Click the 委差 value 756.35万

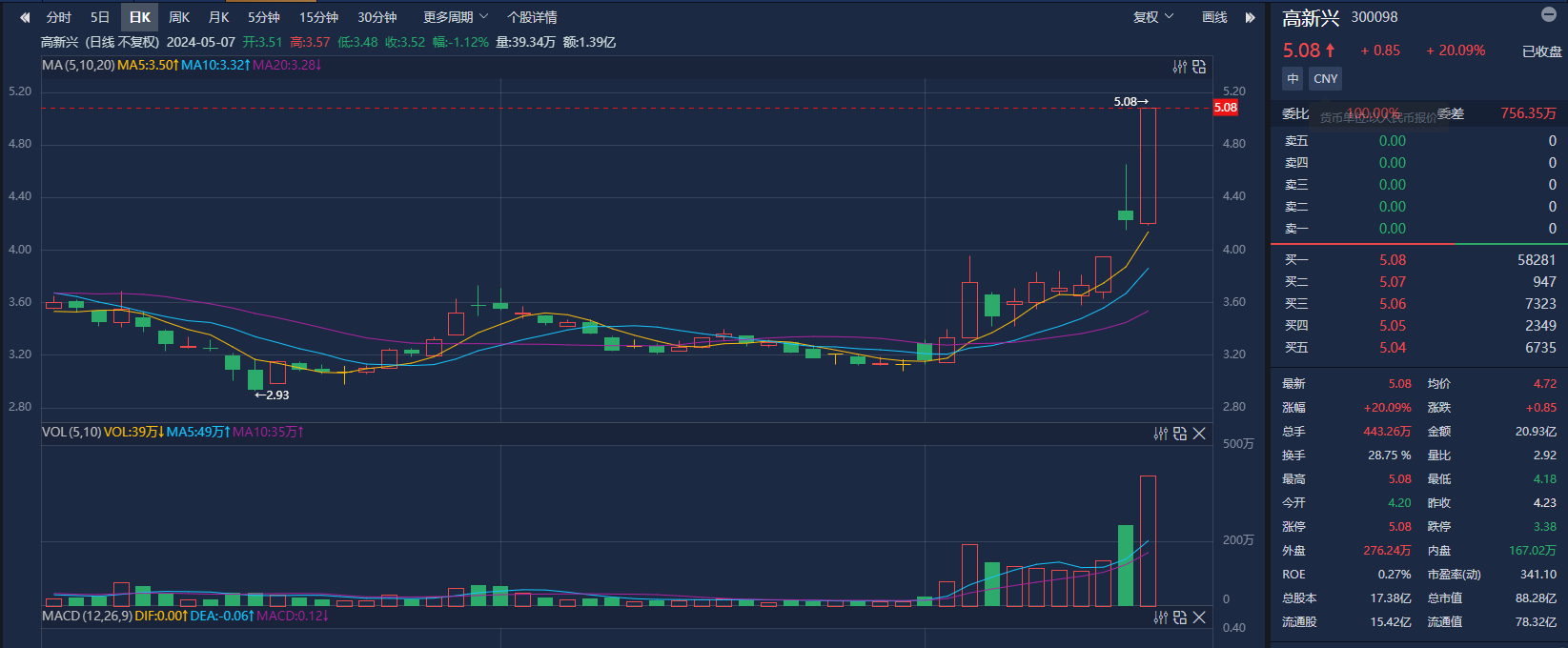pos(1528,113)
